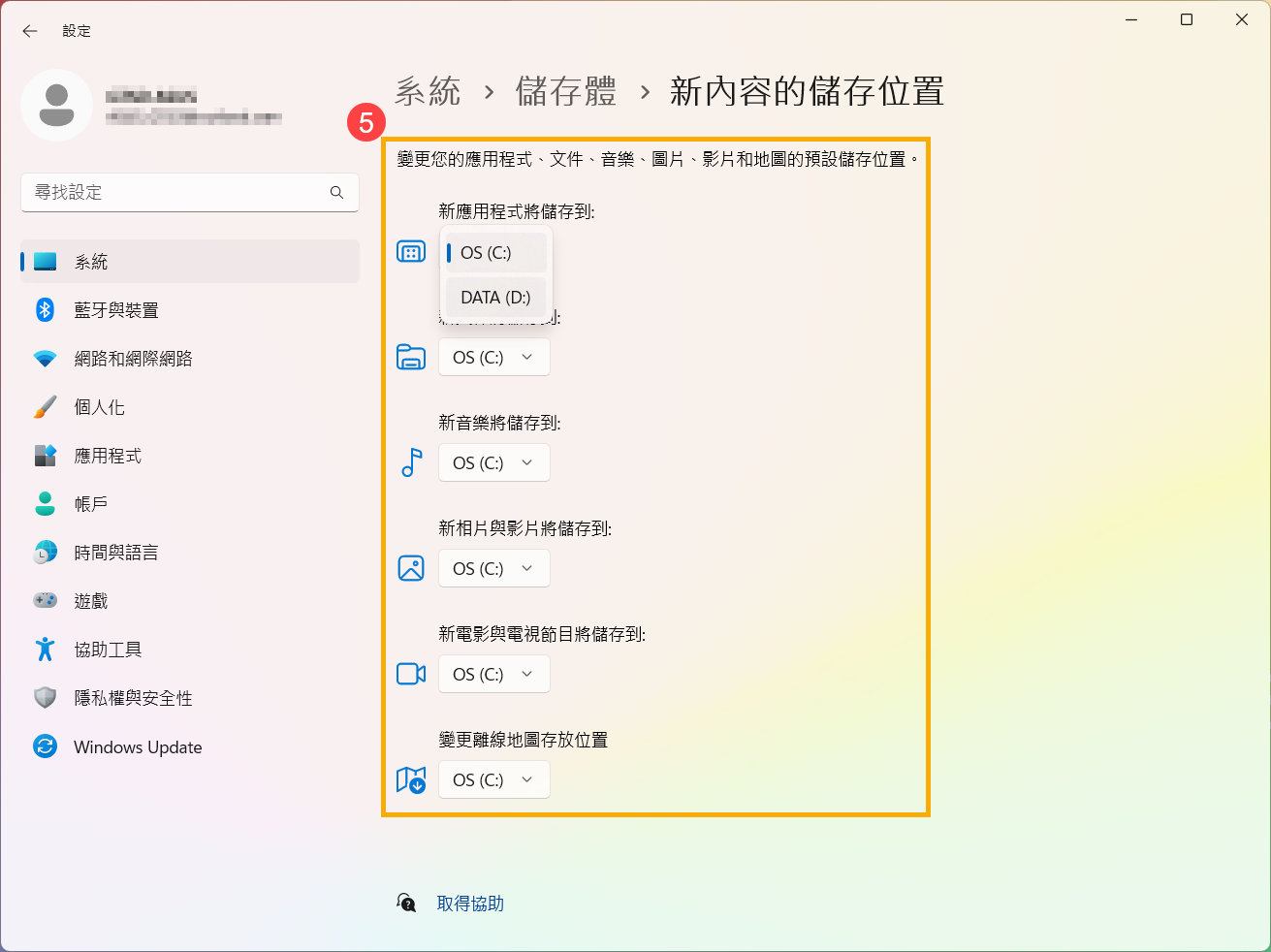Viewport: 1271px width, 952px height.
Task: Click the 儲存體 breadcrumb link
Action: pyautogui.click(x=566, y=92)
